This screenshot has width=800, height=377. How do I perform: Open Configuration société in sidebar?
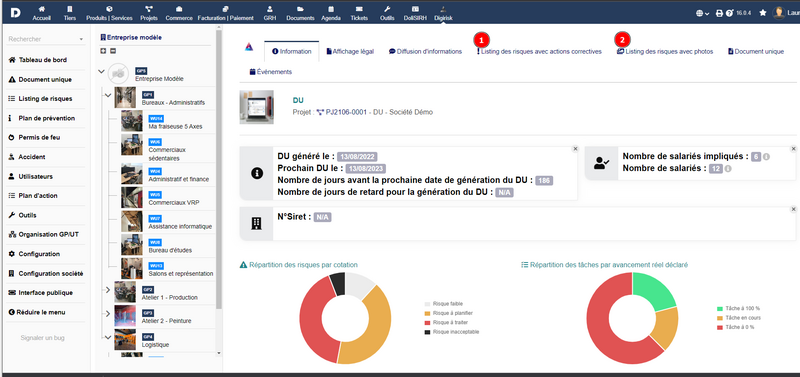click(x=46, y=273)
